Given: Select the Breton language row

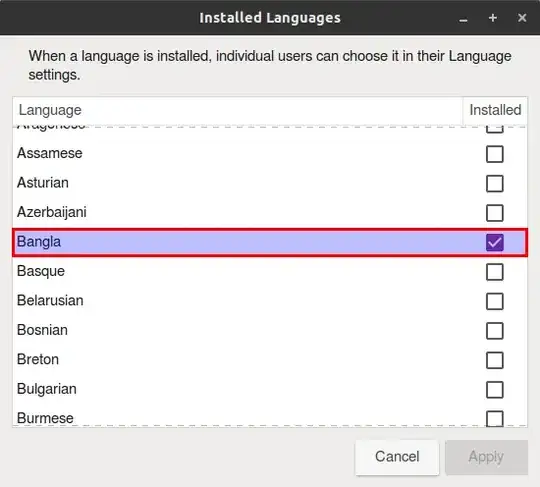Looking at the screenshot, I should 270,360.
